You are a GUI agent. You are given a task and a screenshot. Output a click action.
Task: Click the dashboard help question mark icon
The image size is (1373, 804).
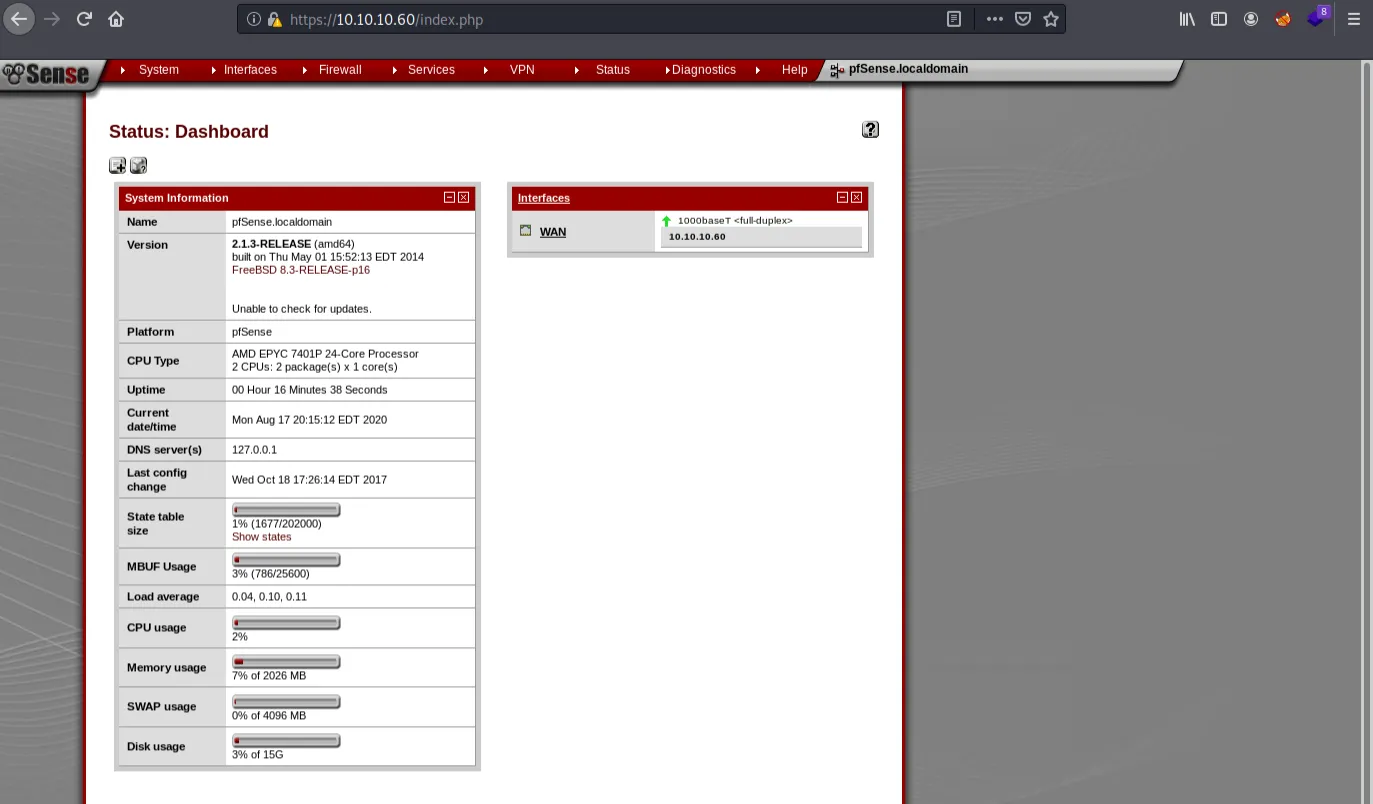point(870,129)
